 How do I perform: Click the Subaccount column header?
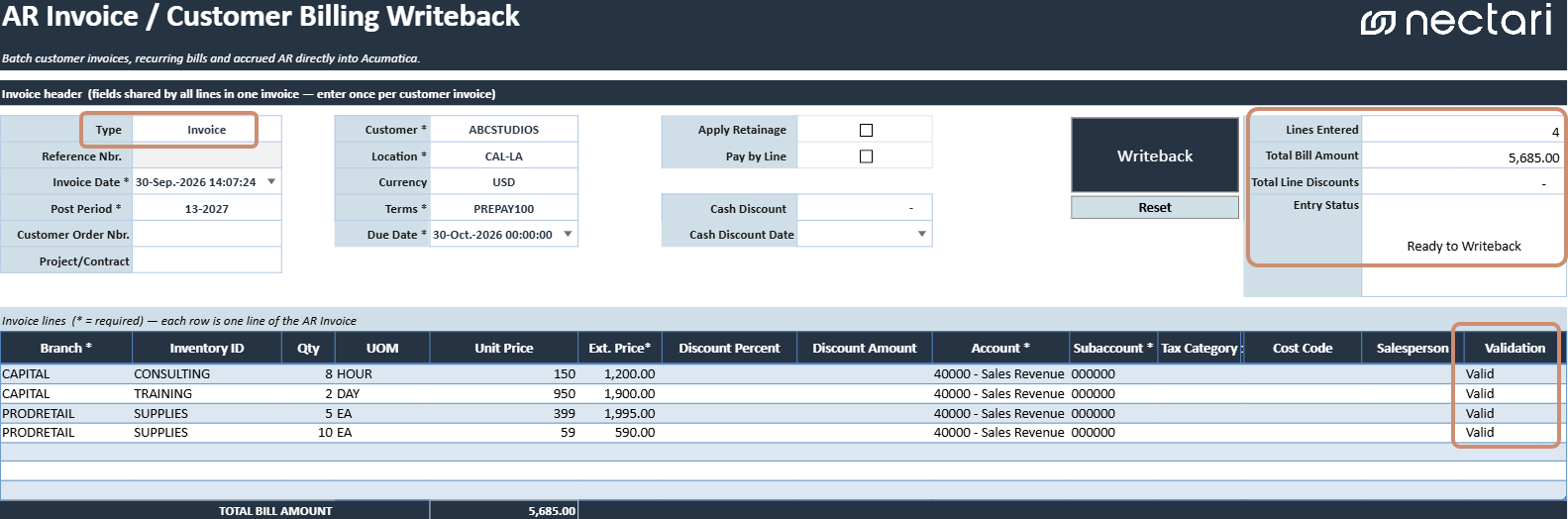click(1113, 348)
